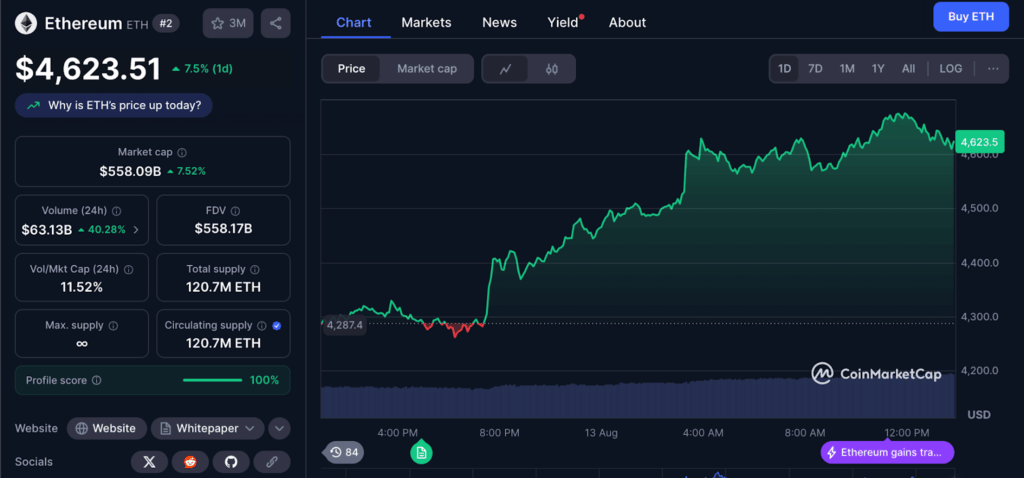Viewport: 1024px width, 478px height.
Task: Click the Profile score progress bar
Action: [212, 380]
